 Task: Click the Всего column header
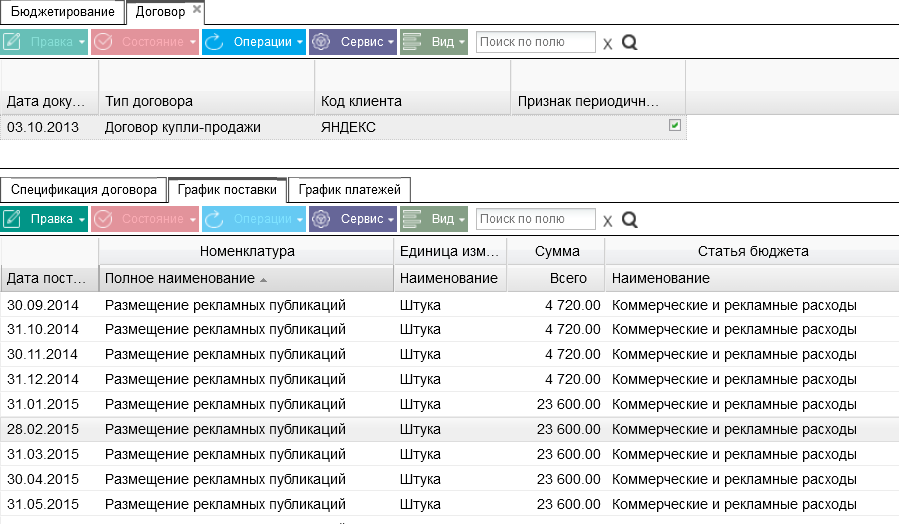pos(556,278)
